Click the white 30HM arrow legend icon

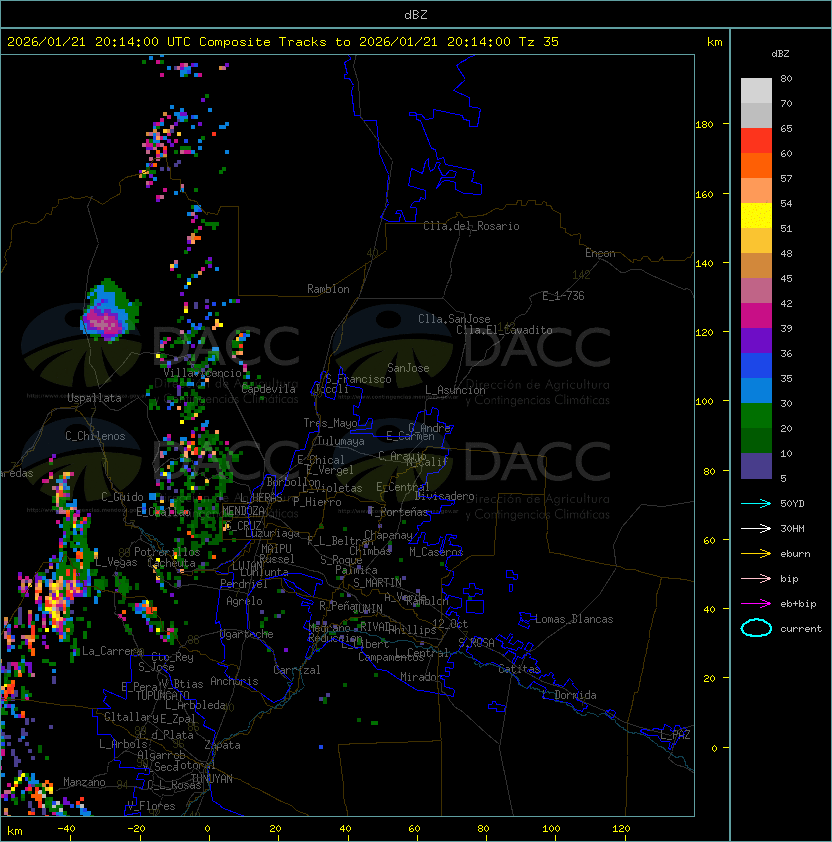coord(756,528)
